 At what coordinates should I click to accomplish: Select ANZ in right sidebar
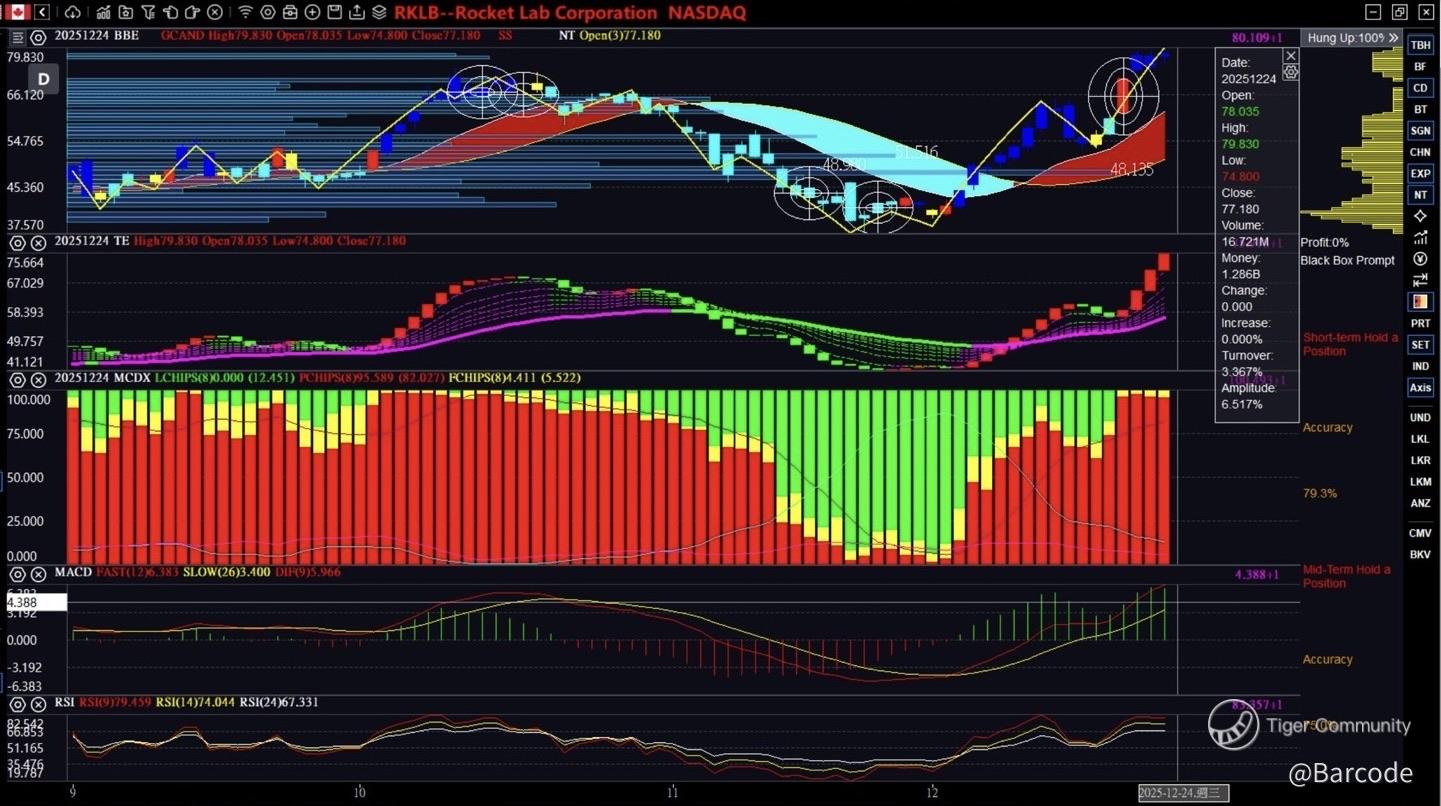[x=1419, y=503]
